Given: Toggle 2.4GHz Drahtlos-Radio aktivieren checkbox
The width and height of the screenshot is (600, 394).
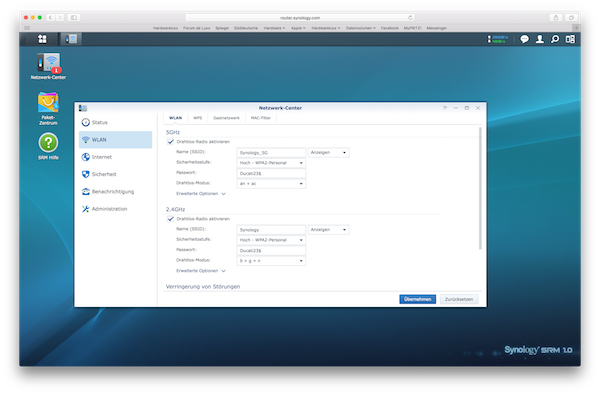Looking at the screenshot, I should pos(171,219).
